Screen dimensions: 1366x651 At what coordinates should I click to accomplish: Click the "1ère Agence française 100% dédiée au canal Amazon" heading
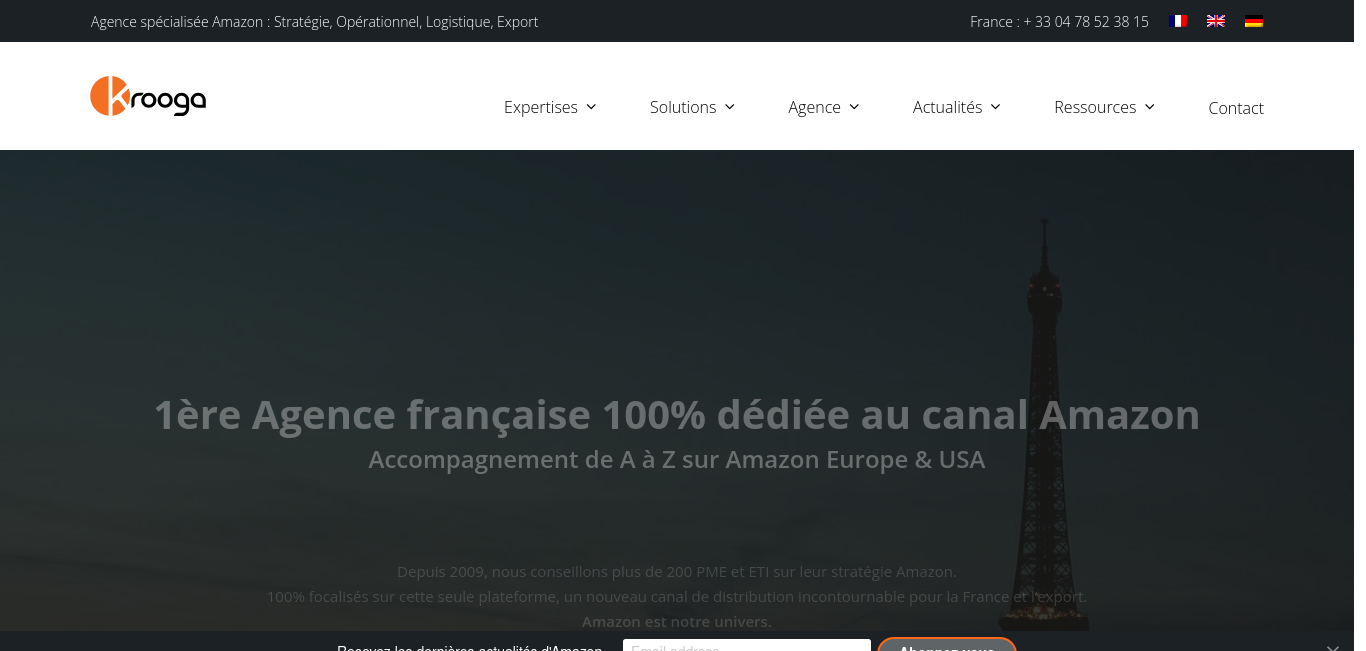coord(677,414)
